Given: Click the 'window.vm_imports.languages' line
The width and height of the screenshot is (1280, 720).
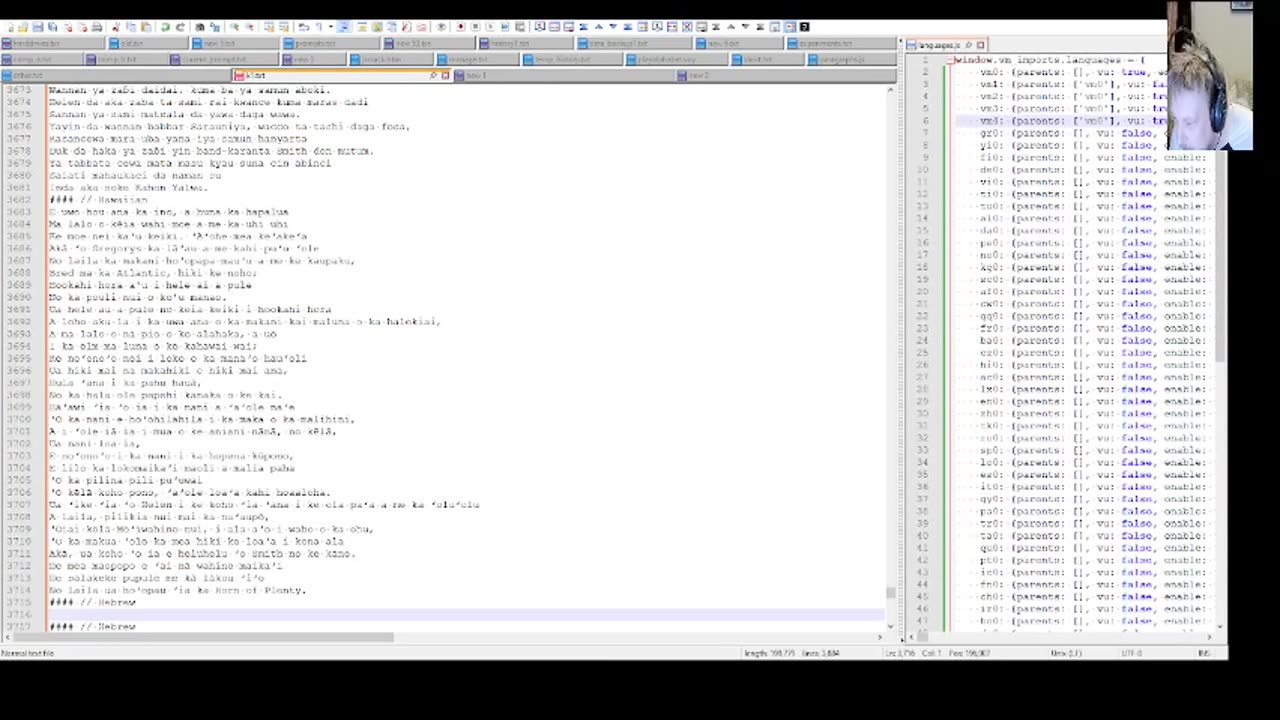Looking at the screenshot, I should pyautogui.click(x=1050, y=60).
